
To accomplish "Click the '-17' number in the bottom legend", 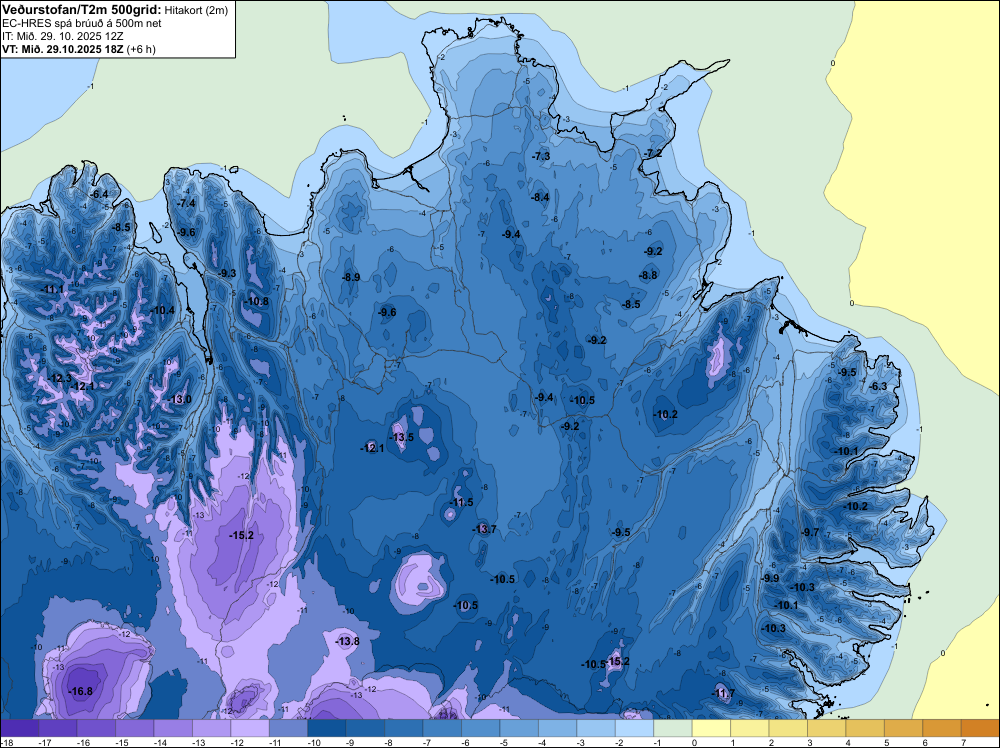I will [x=44, y=743].
